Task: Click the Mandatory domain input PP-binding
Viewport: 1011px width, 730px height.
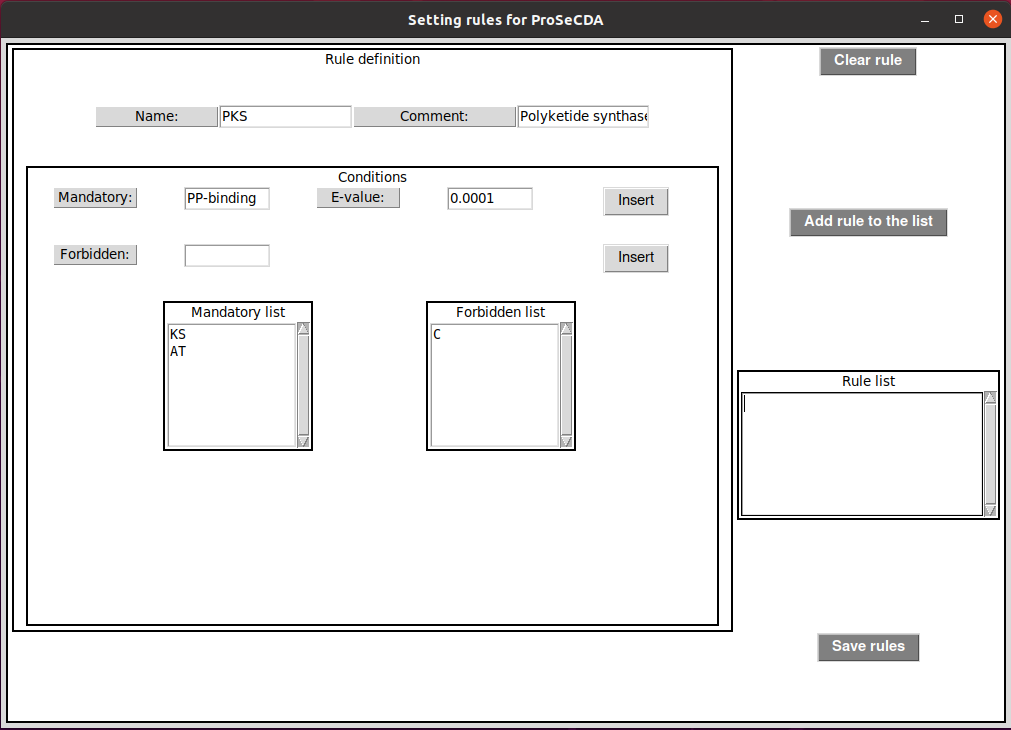Action: click(x=227, y=199)
